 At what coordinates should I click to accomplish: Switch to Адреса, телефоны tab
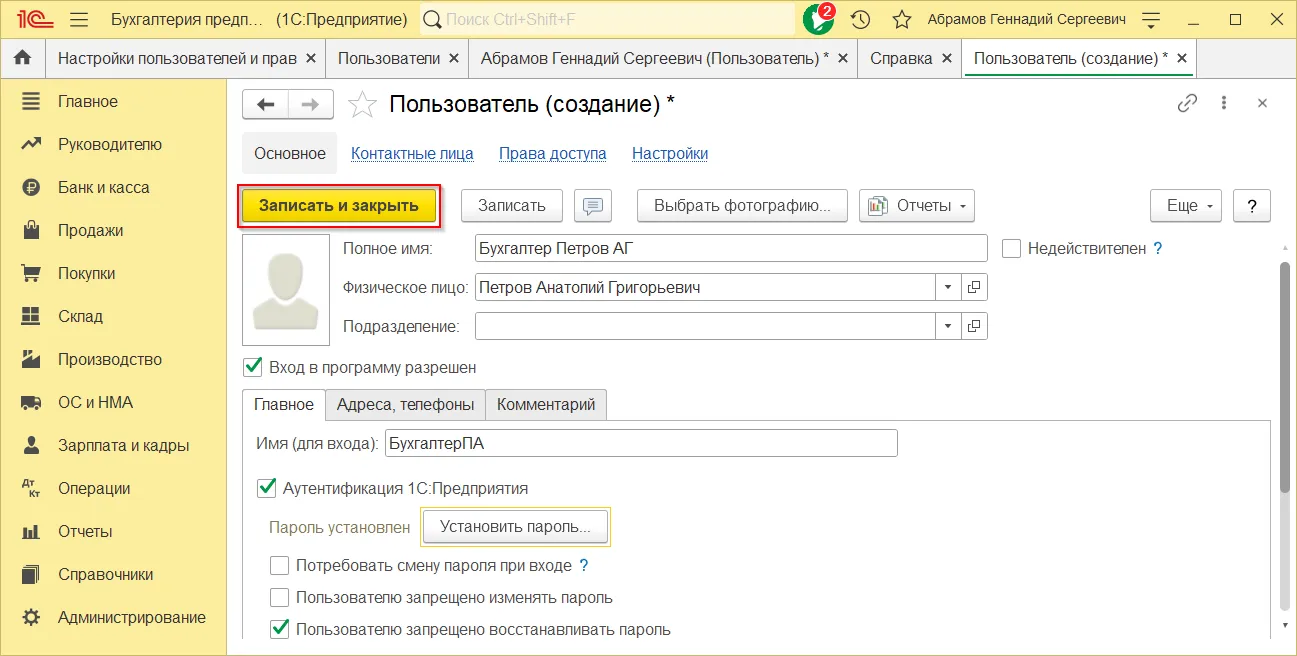[x=405, y=405]
